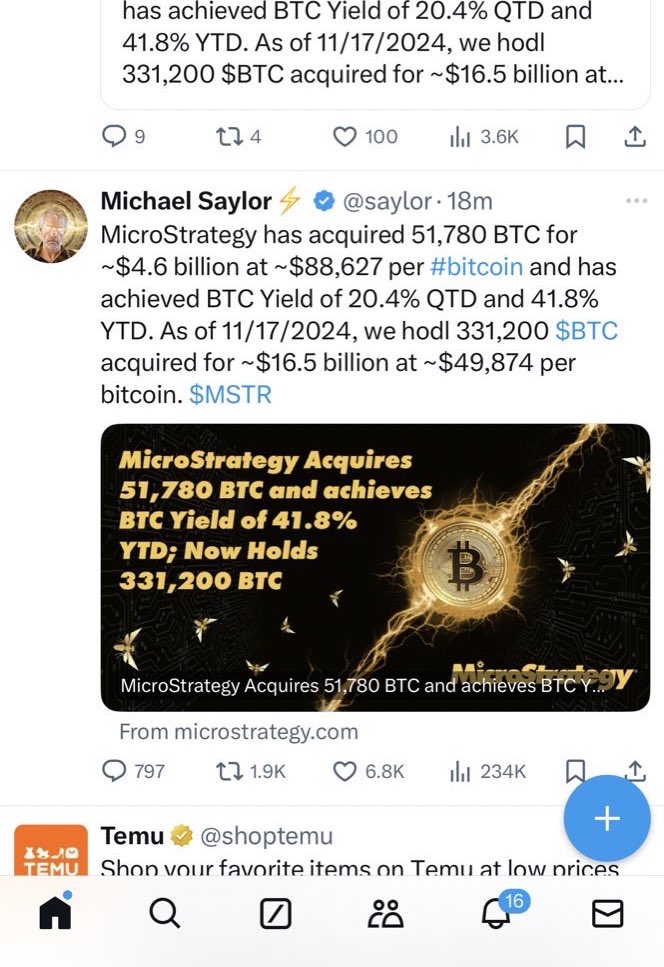Open the $MSTR cashtag link
This screenshot has width=664, height=967.
pos(230,395)
